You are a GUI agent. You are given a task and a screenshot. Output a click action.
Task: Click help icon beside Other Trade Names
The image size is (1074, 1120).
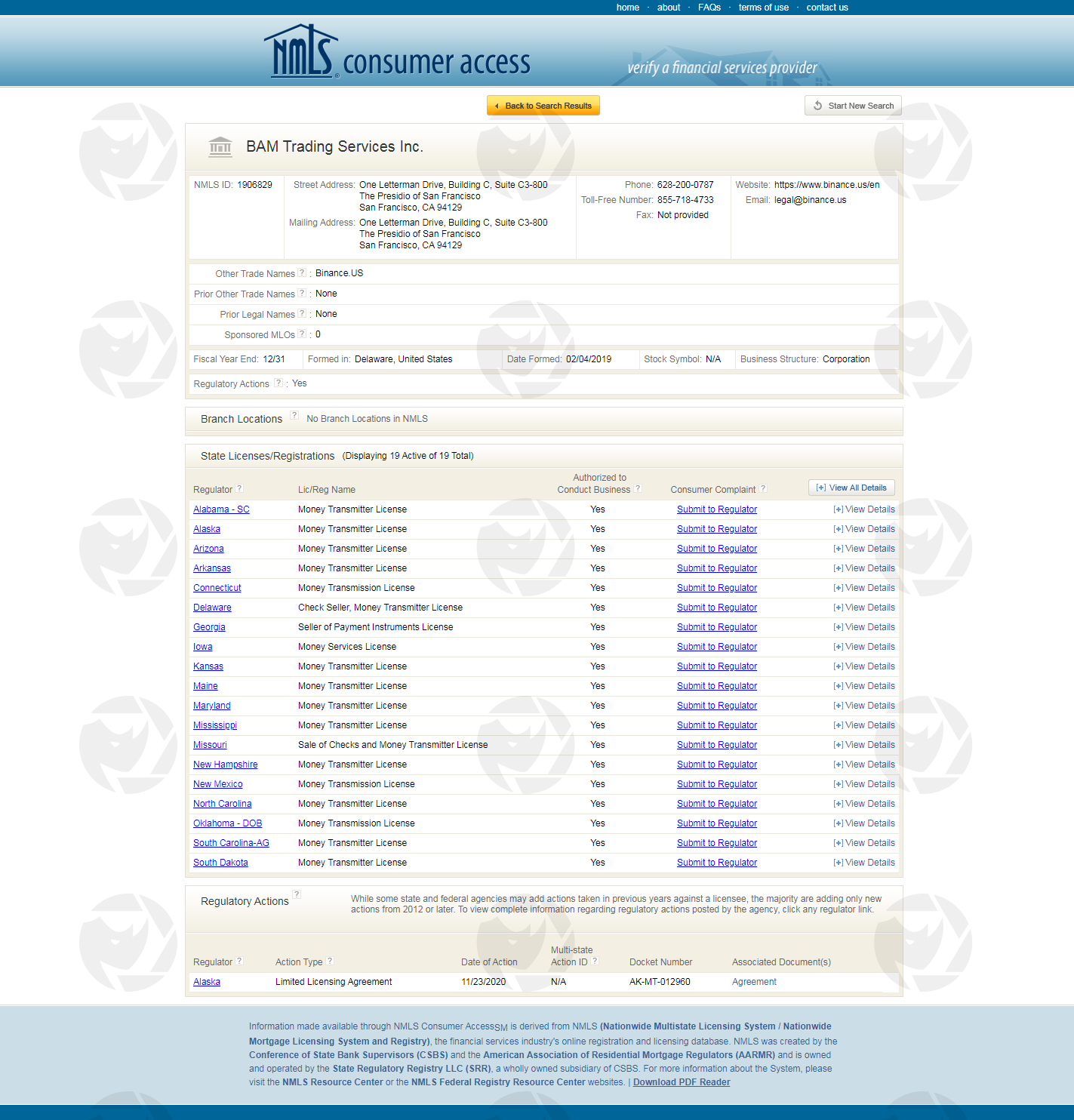pos(302,272)
